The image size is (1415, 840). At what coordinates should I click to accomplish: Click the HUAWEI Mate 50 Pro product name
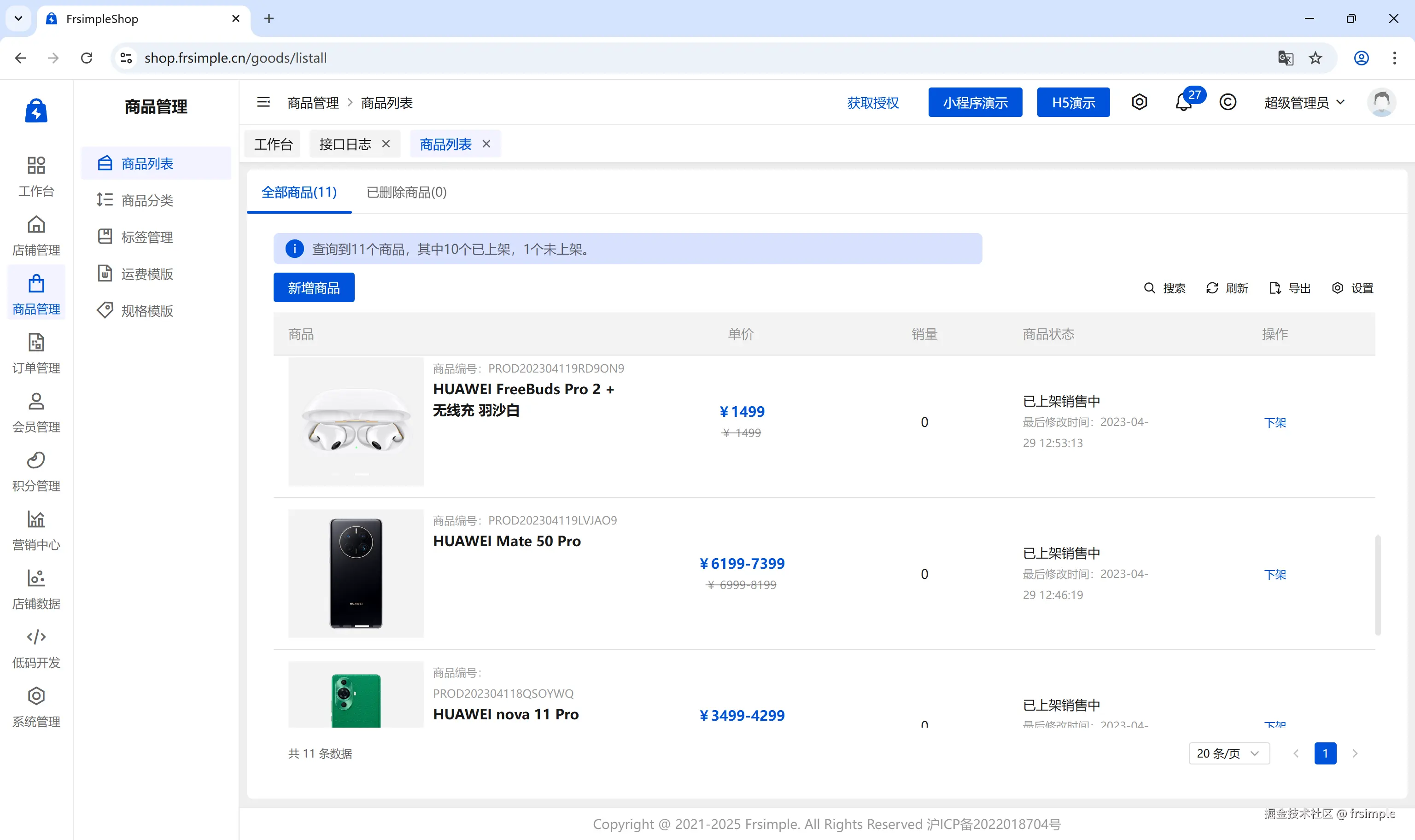click(x=507, y=541)
